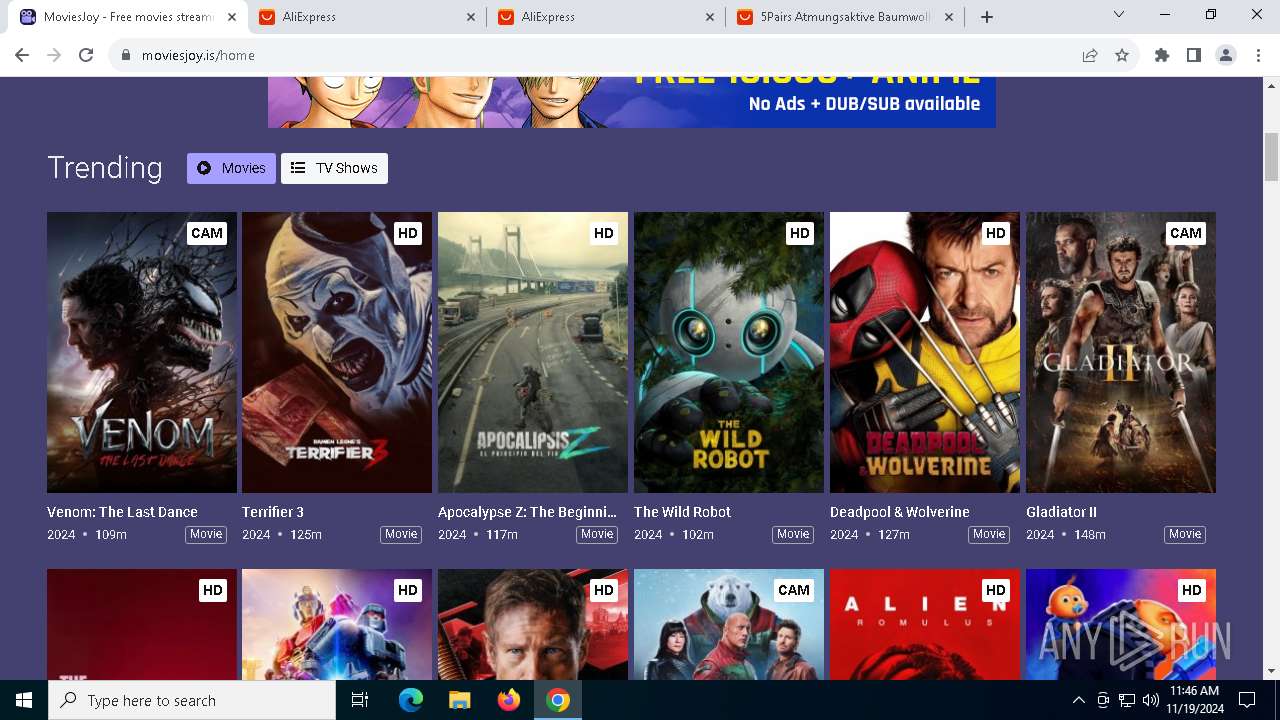
Task: Show trending TV Shows
Action: coord(334,168)
